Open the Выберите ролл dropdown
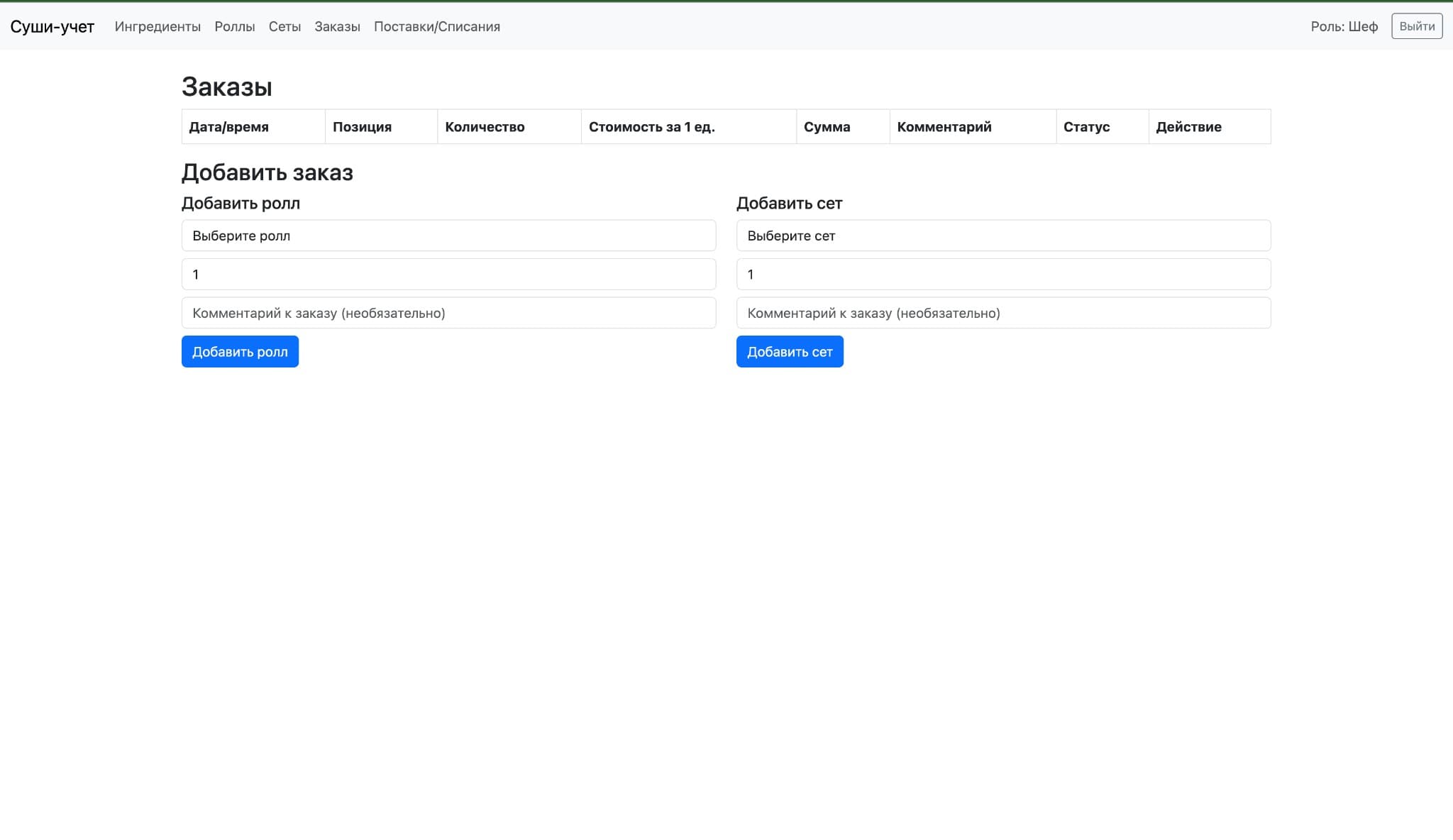 tap(448, 235)
